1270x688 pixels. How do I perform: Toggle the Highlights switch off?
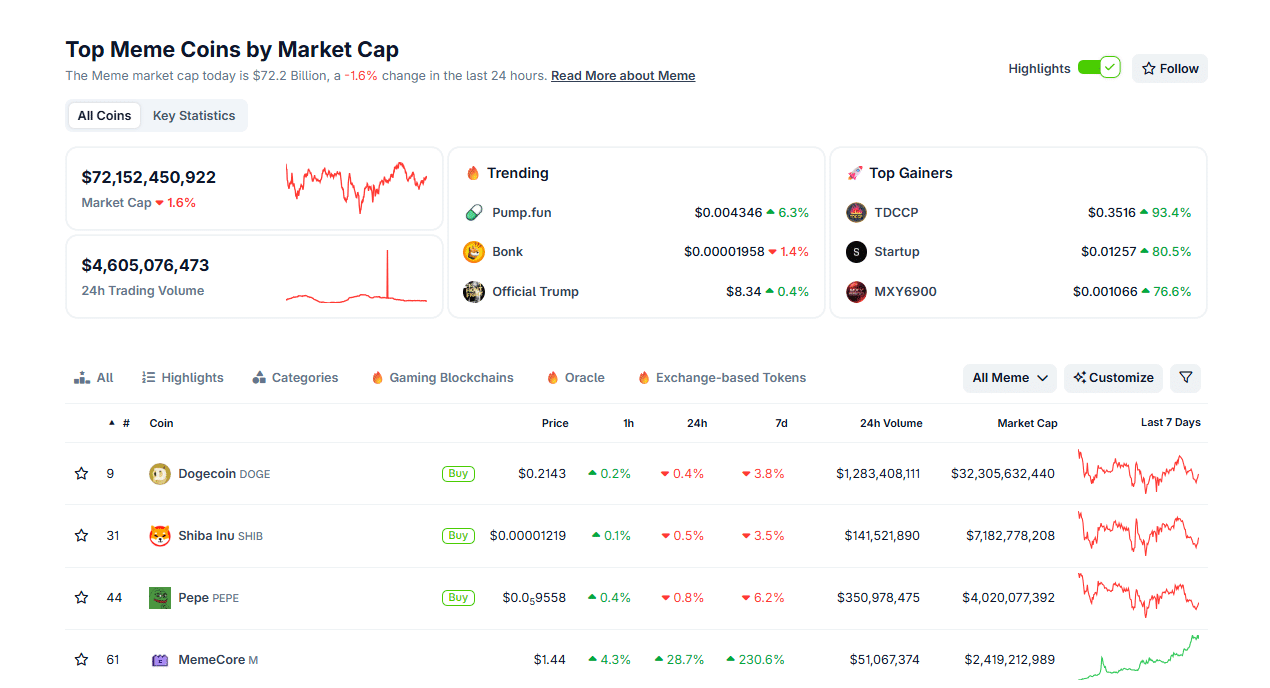[x=1096, y=67]
